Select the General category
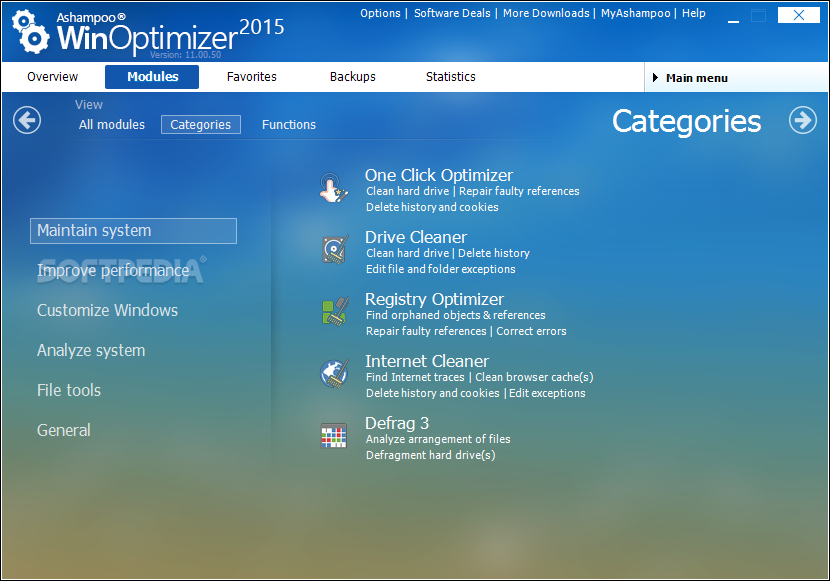Viewport: 830px width, 581px height. pos(64,430)
